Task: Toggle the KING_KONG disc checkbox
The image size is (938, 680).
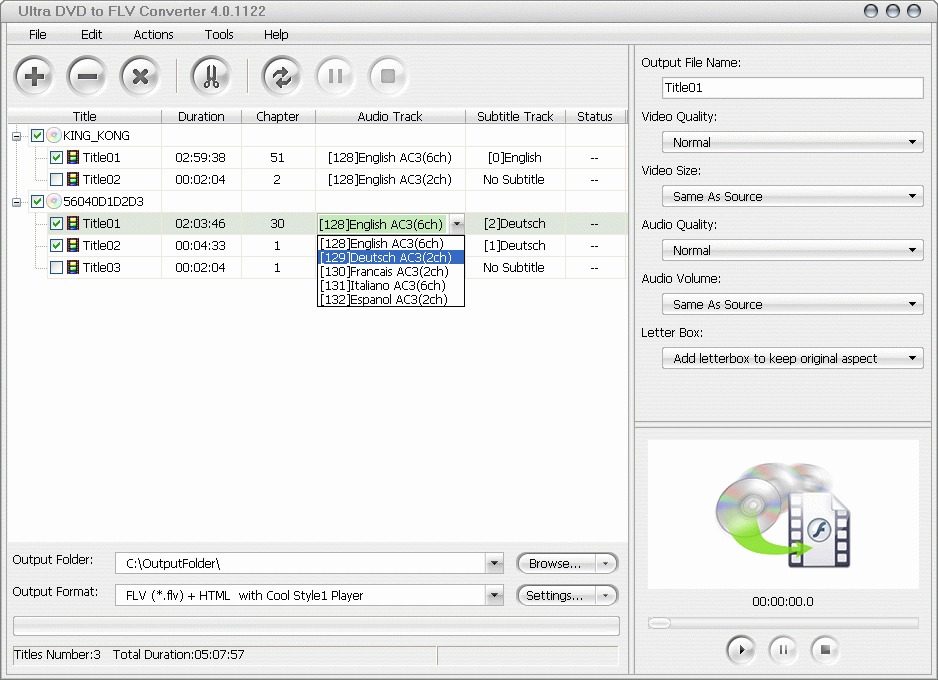Action: coord(37,136)
